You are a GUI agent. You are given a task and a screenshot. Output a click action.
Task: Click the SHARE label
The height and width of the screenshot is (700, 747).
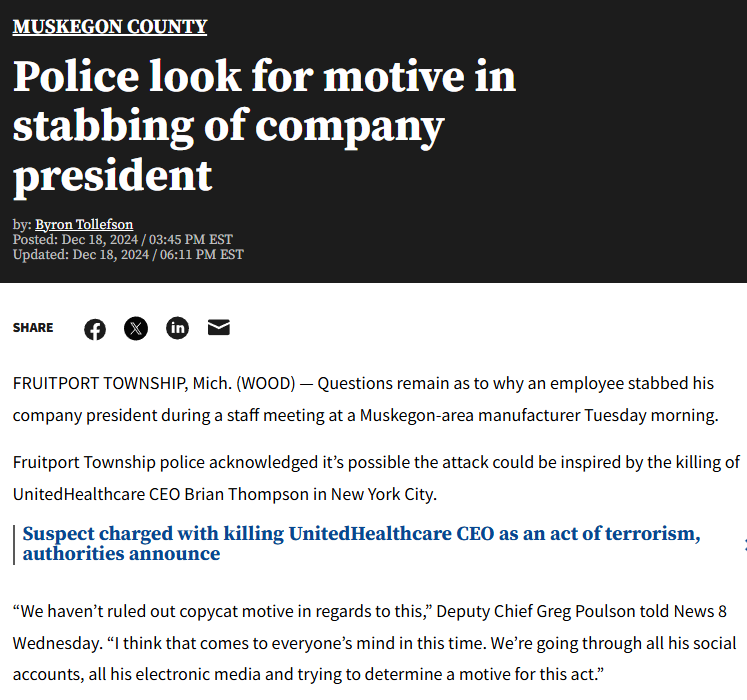coord(33,328)
